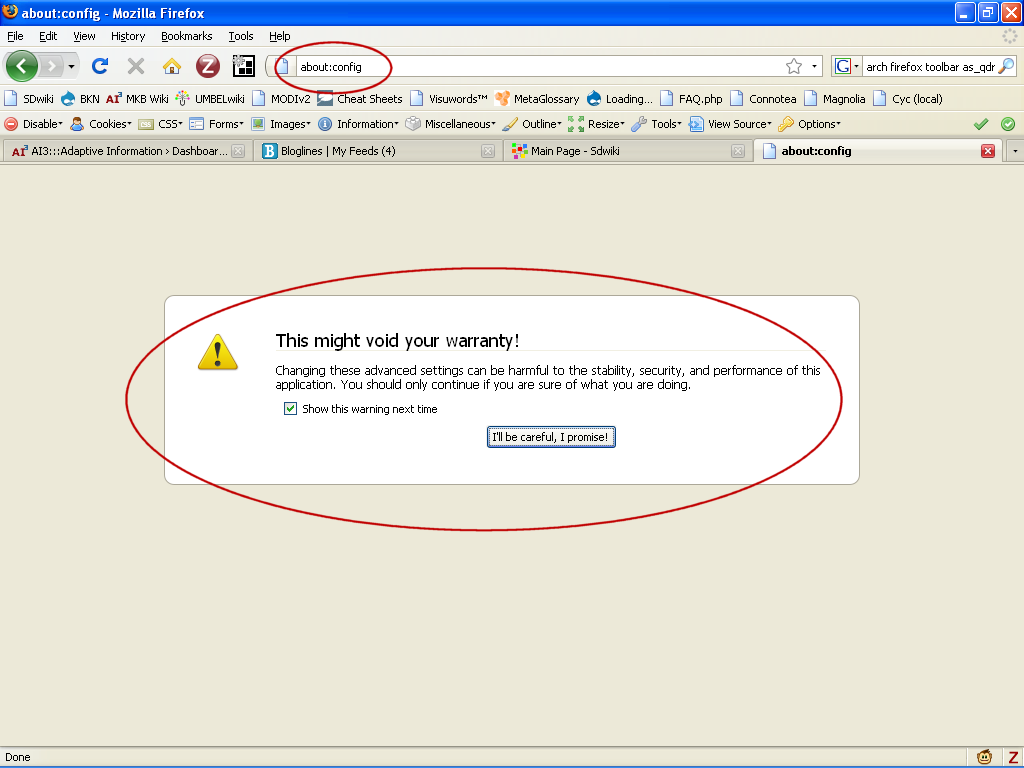The height and width of the screenshot is (768, 1024).
Task: Expand the list all tabs arrow
Action: click(x=1015, y=151)
